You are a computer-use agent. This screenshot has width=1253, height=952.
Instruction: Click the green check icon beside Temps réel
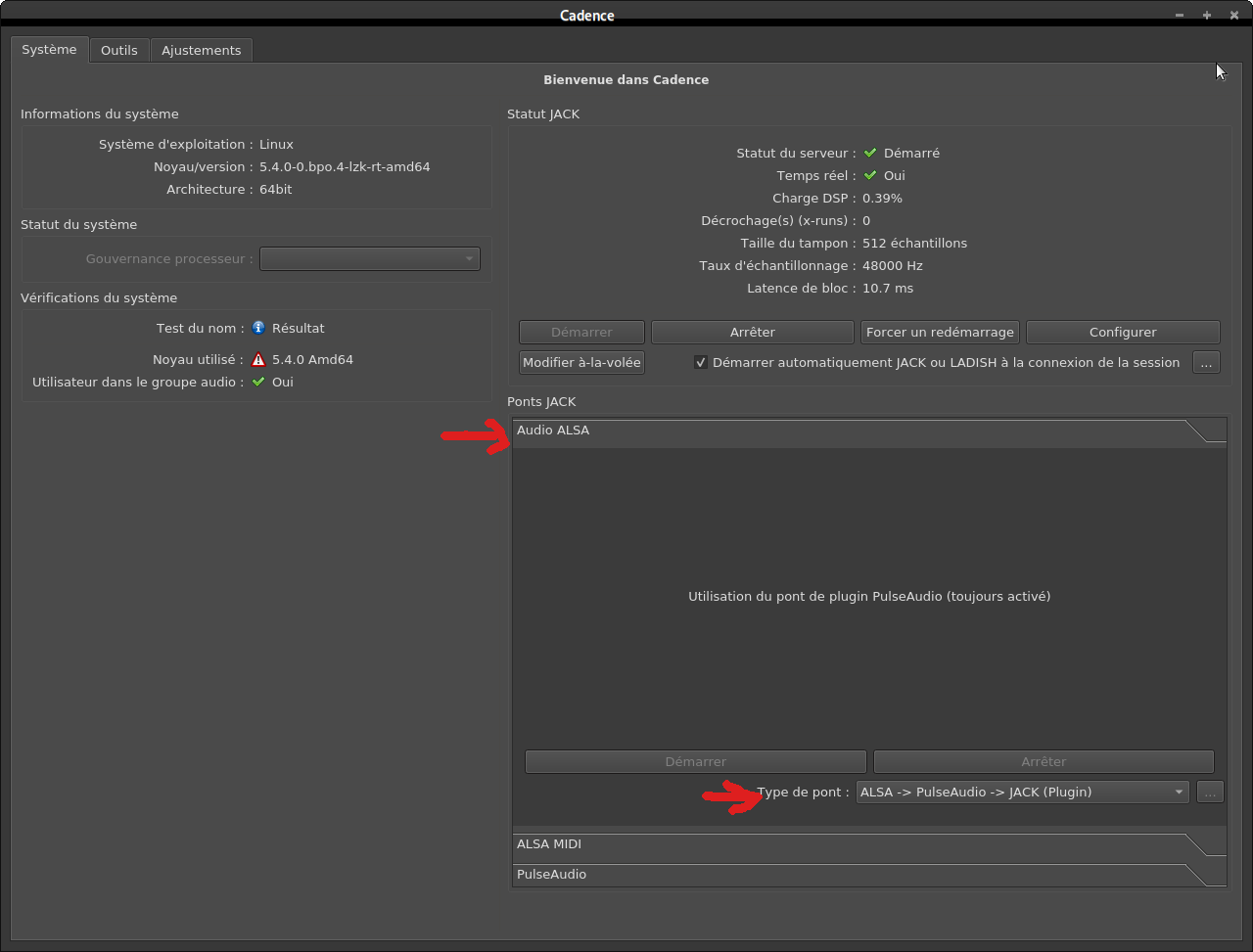(869, 176)
